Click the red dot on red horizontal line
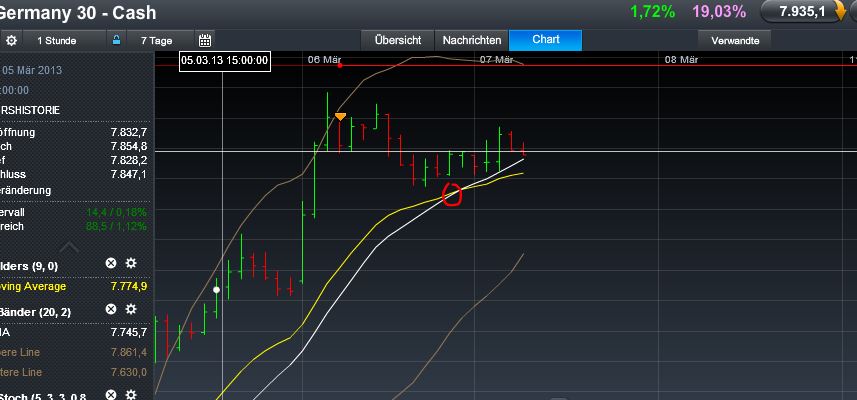This screenshot has height=400, width=857. [x=340, y=66]
